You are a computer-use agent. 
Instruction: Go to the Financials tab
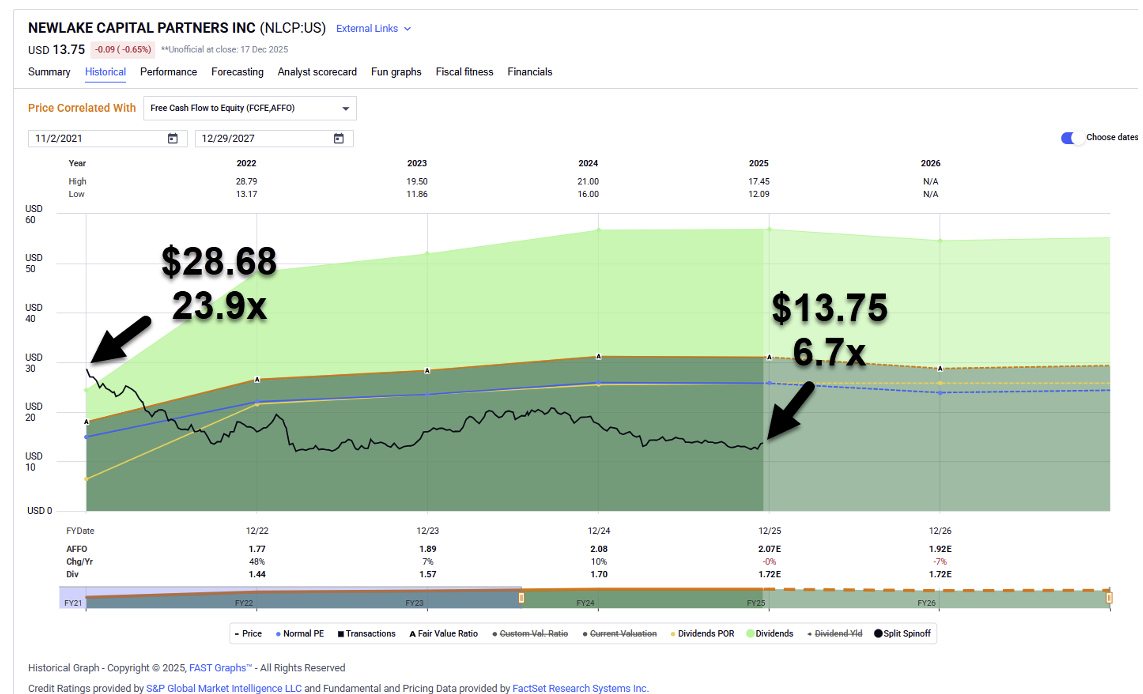(529, 72)
